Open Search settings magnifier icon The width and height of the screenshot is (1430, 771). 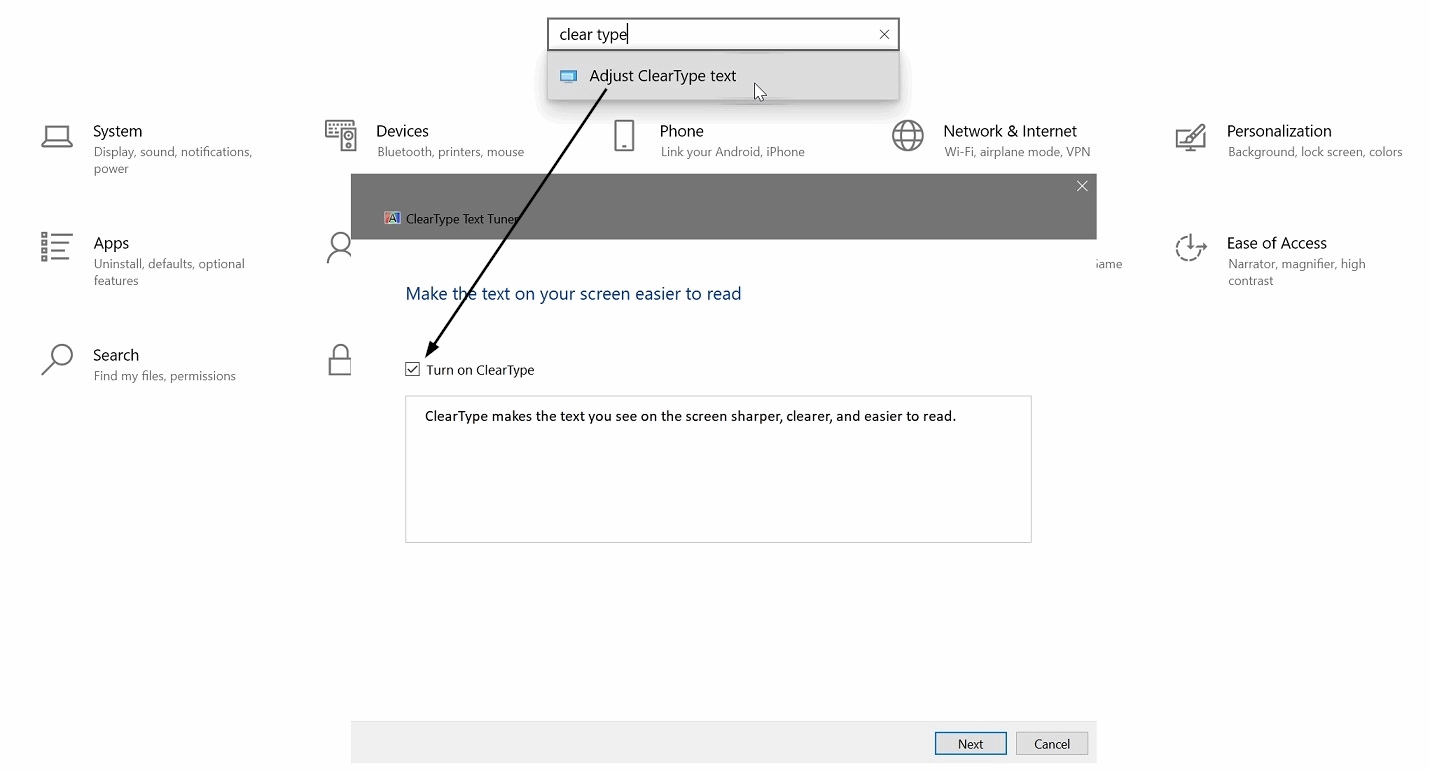pyautogui.click(x=57, y=359)
